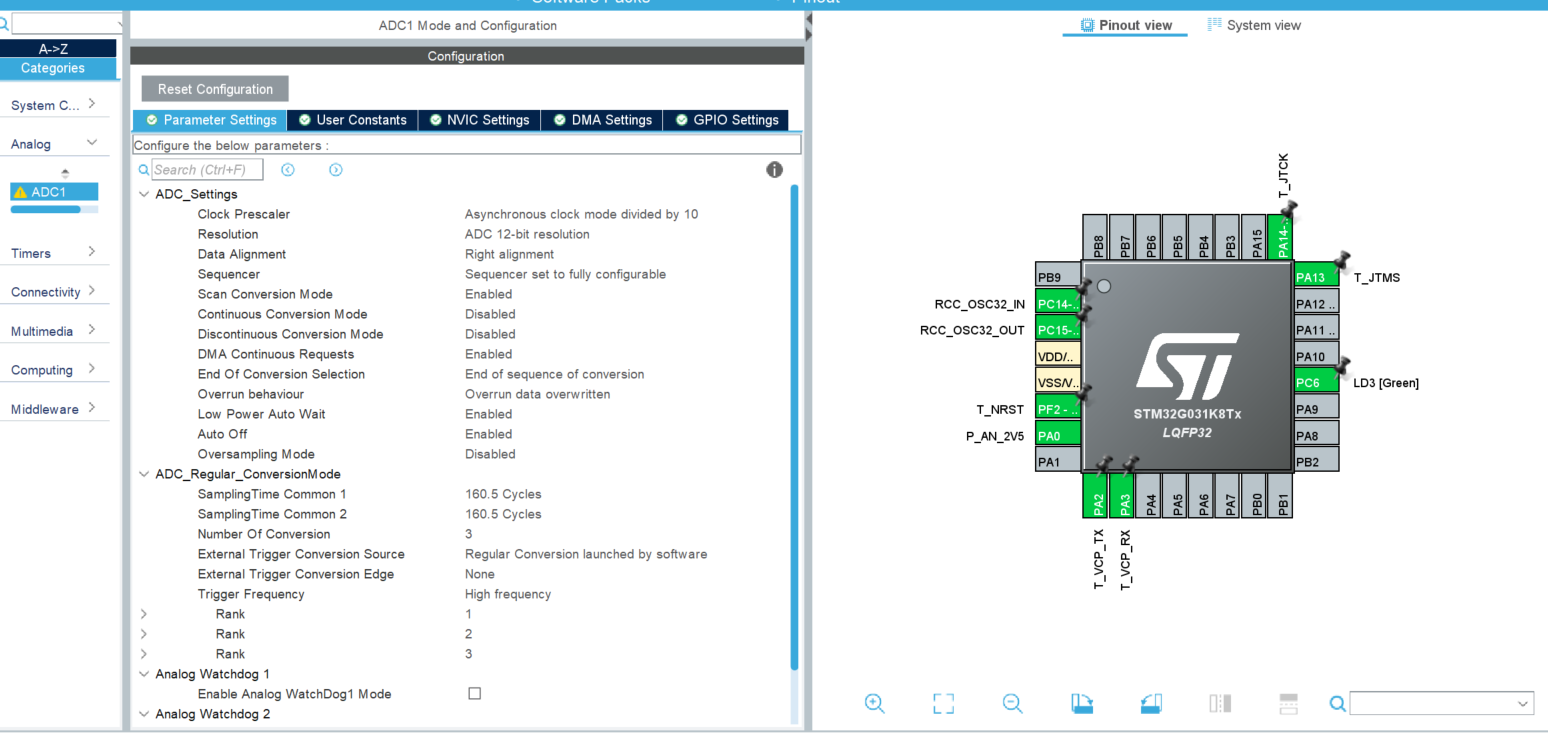Screen dimensions: 1548x736
Task: Zoom in on the pinout view
Action: tap(875, 703)
